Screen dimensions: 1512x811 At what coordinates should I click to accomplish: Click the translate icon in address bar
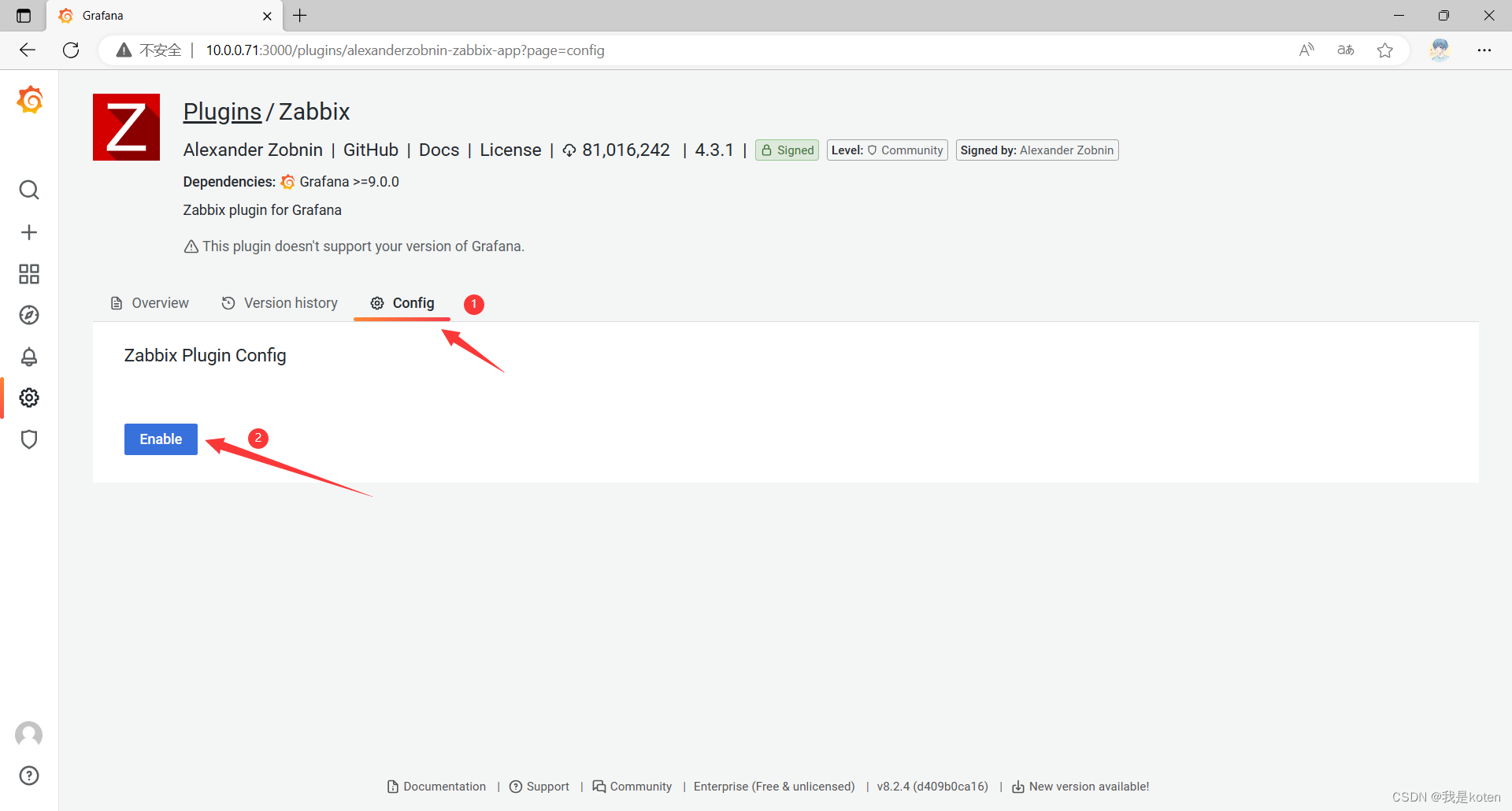(1346, 50)
